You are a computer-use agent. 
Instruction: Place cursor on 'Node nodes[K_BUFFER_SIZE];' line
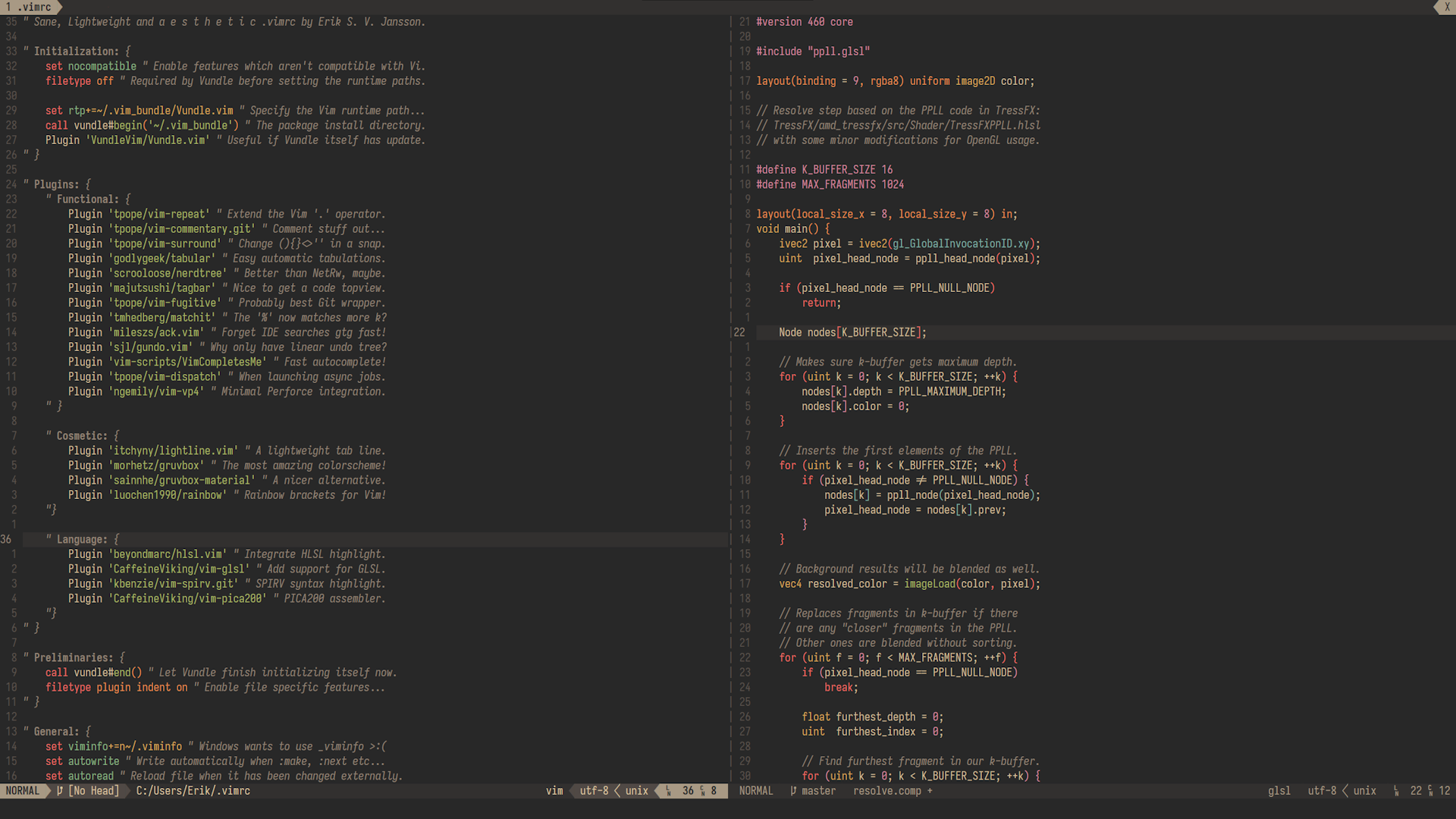[852, 333]
